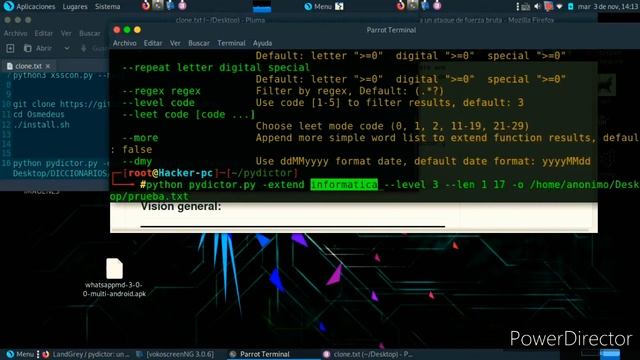
Task: Select the clone.txt tab in Pluma
Action: (28, 66)
